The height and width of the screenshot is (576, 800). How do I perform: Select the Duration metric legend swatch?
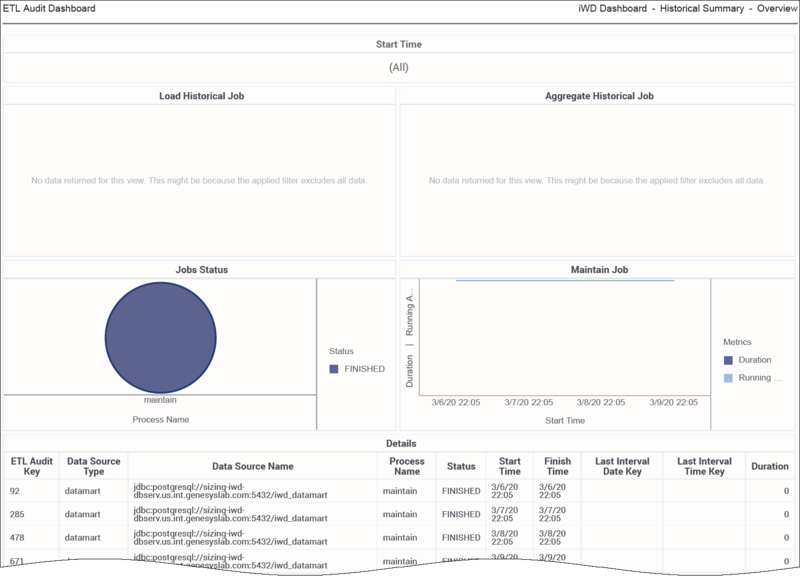729,360
